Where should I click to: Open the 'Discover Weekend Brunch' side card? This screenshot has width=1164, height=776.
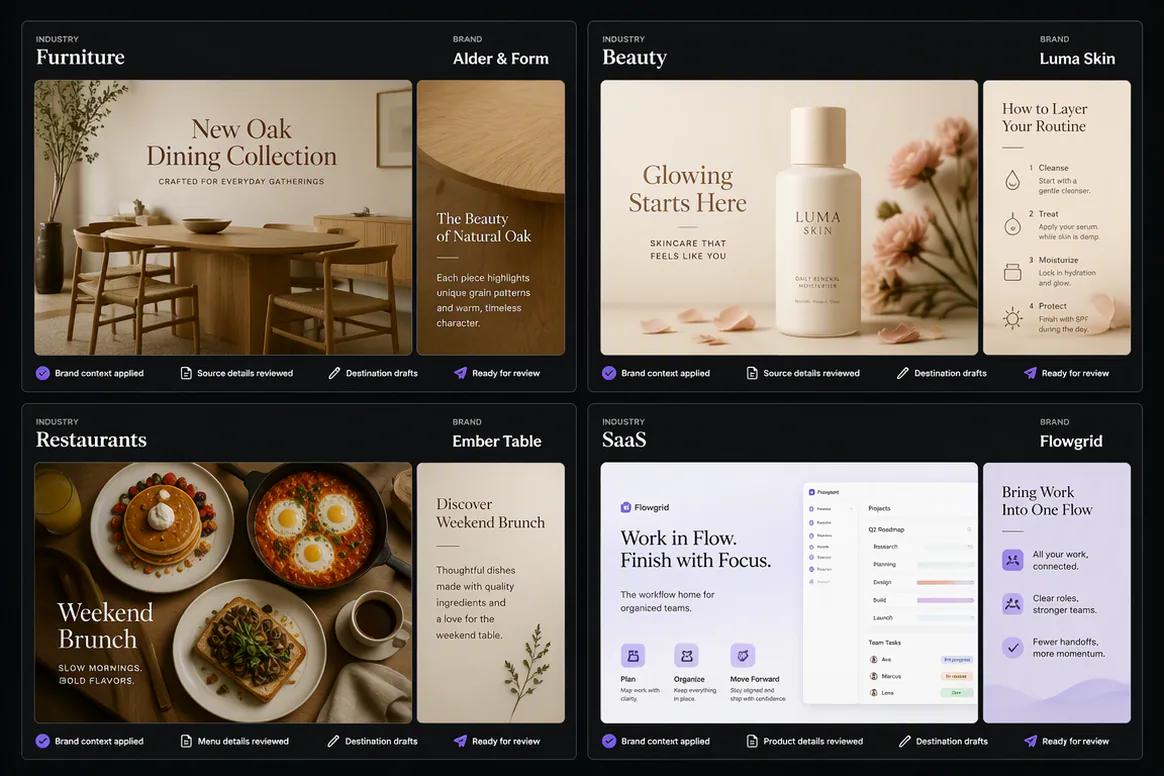(491, 593)
